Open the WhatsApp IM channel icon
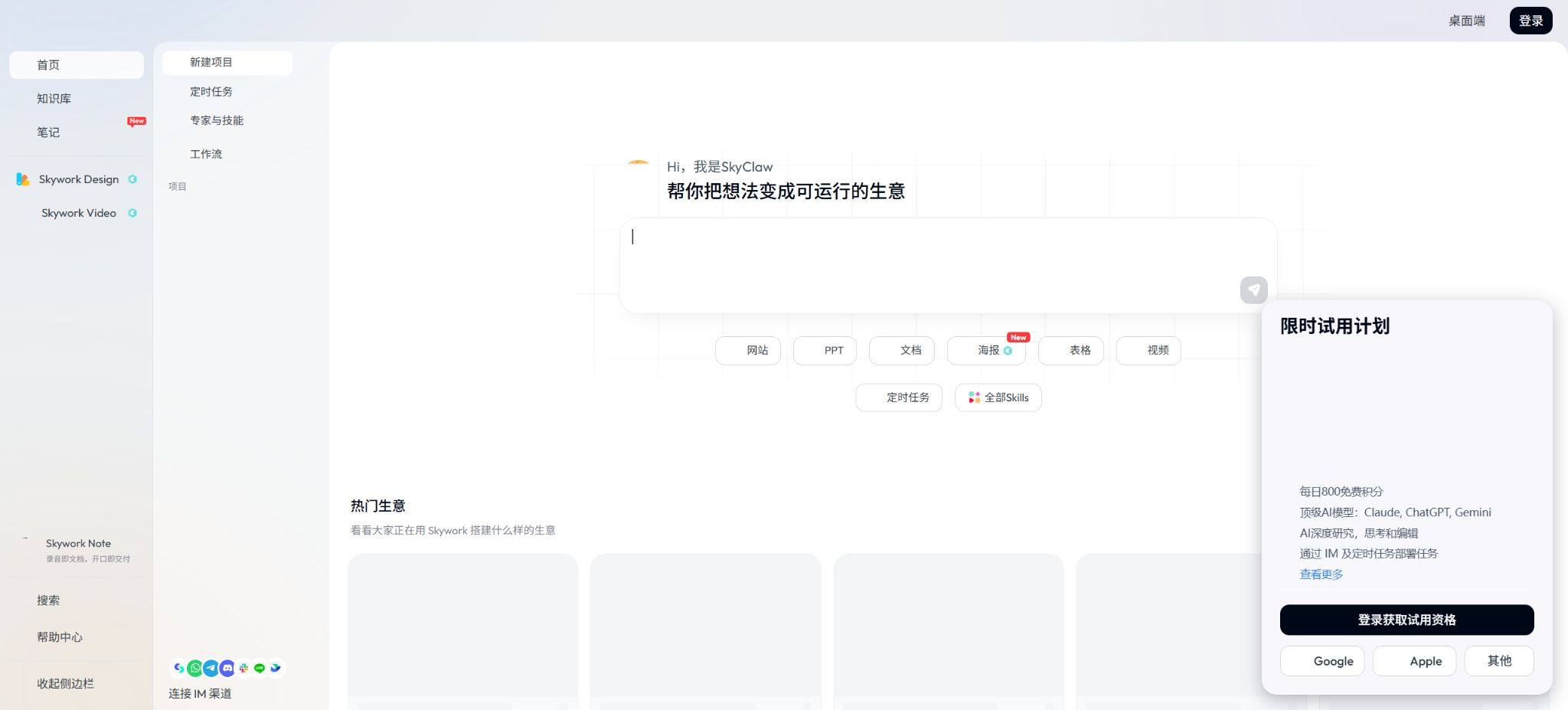Screen dimensions: 1568x710 [x=195, y=668]
